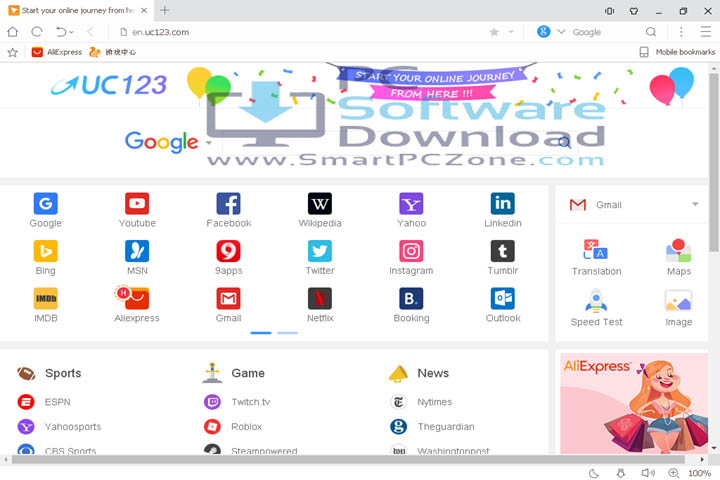This screenshot has height=480, width=720.
Task: Open the Youtube shortcut tile
Action: coord(137,210)
